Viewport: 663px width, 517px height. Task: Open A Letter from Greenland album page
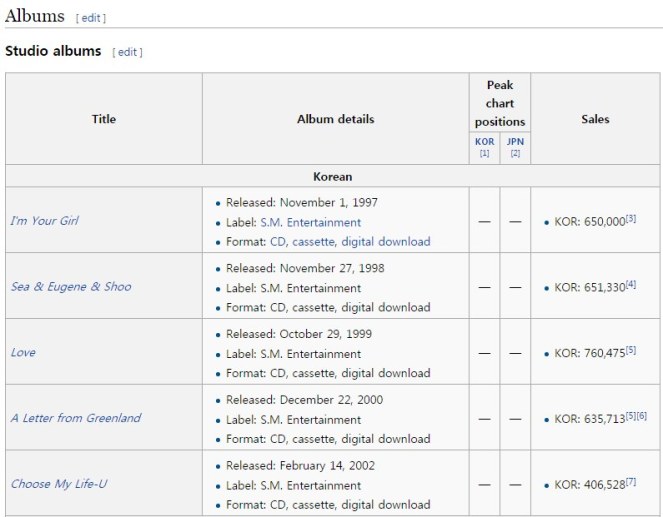tap(76, 418)
